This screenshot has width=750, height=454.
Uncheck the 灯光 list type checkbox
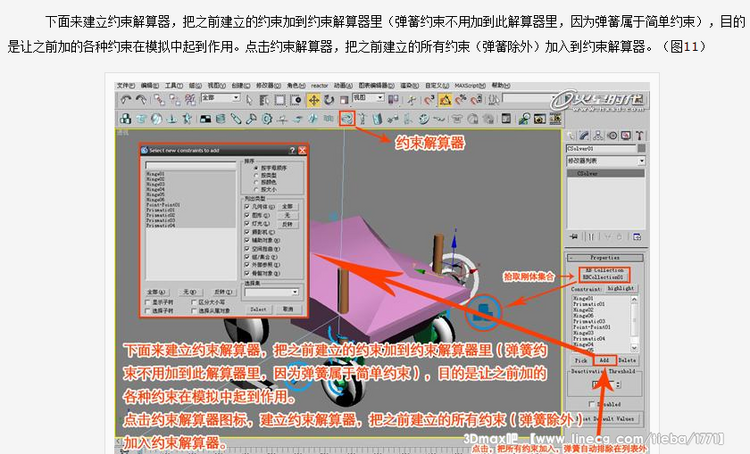coord(247,223)
